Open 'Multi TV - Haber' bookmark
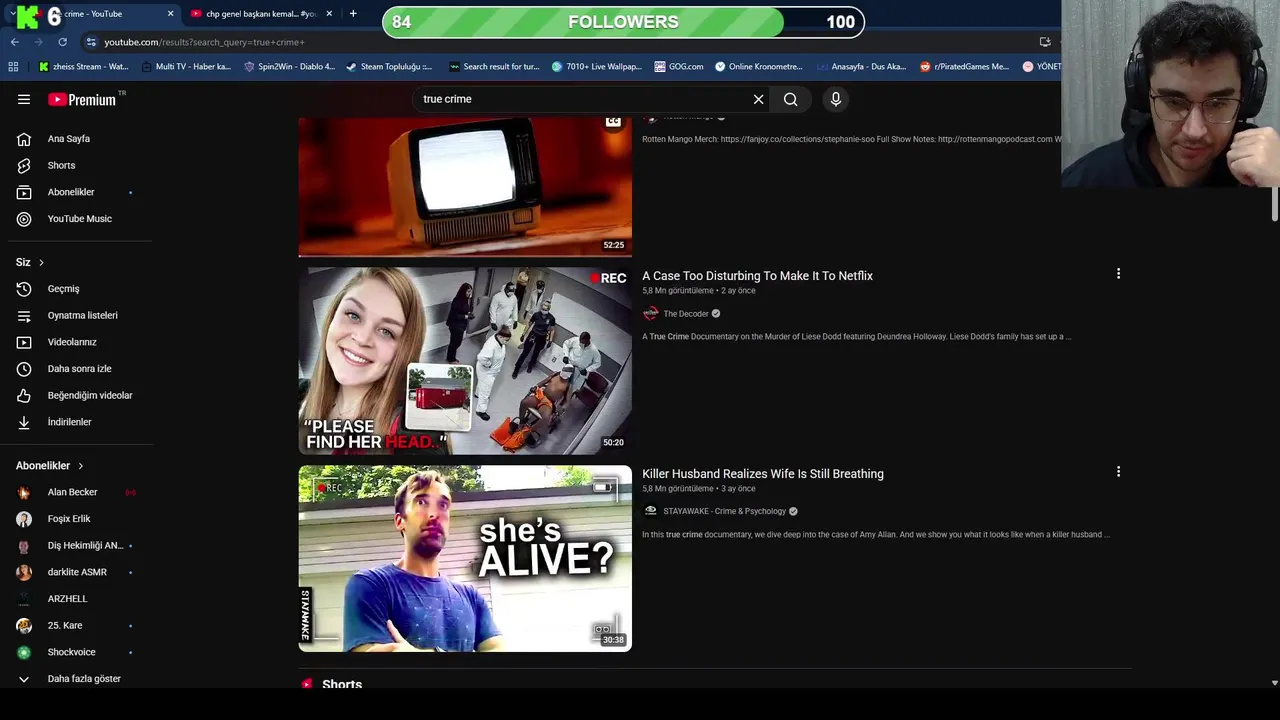 point(187,67)
